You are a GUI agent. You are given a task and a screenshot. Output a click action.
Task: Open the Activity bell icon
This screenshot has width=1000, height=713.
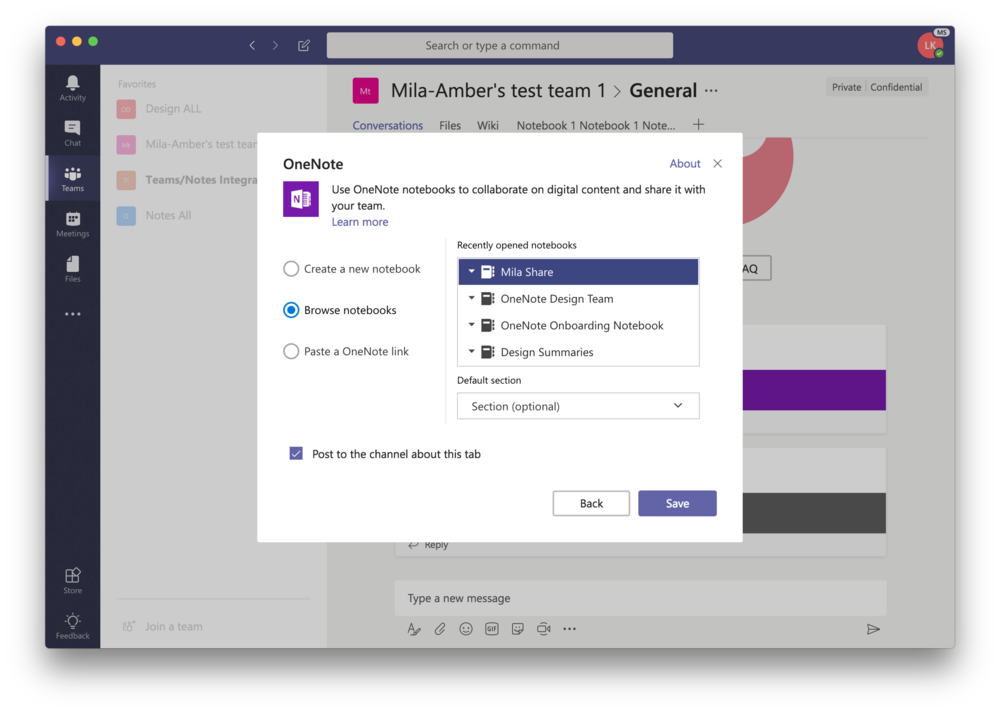[x=73, y=88]
